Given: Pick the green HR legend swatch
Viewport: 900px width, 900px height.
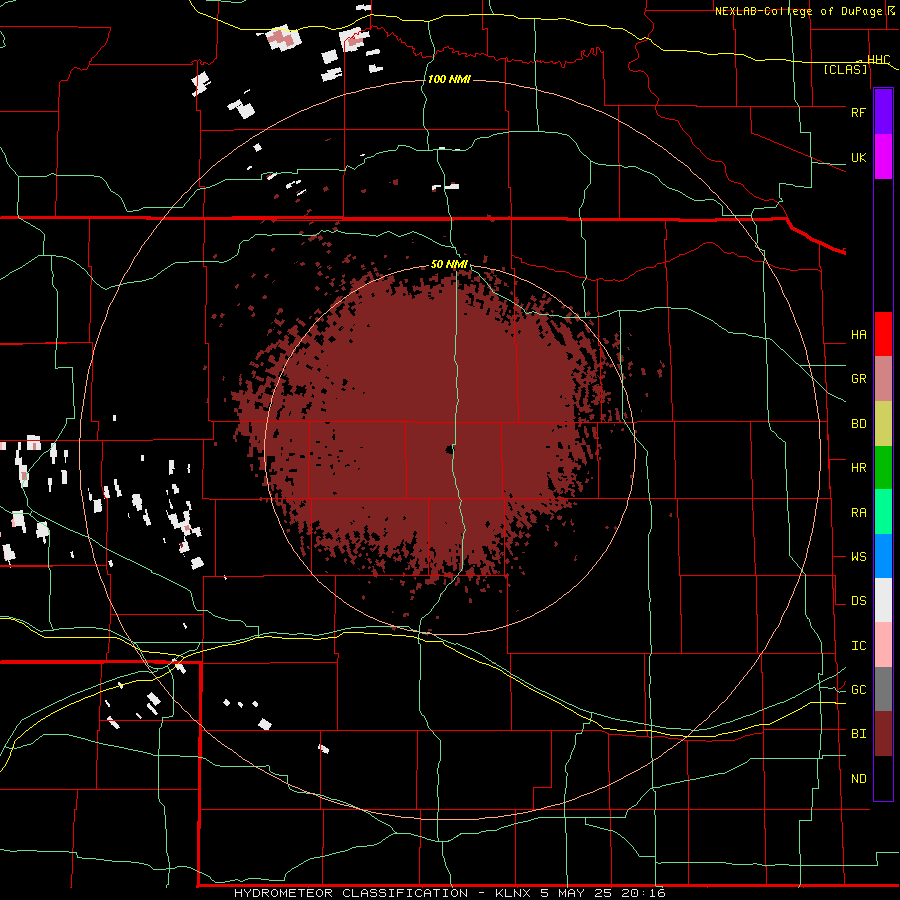Looking at the screenshot, I should point(883,468).
